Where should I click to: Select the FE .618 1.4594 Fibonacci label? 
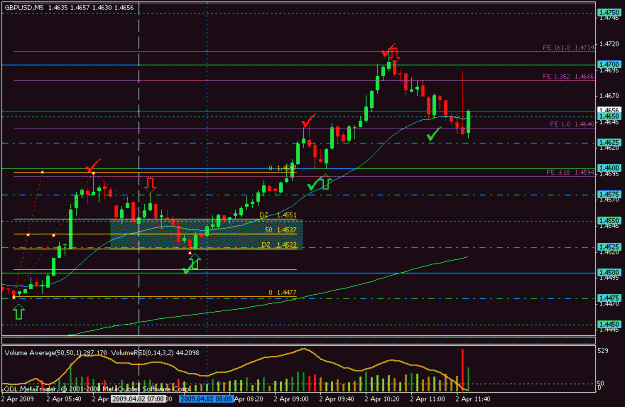pyautogui.click(x=570, y=173)
